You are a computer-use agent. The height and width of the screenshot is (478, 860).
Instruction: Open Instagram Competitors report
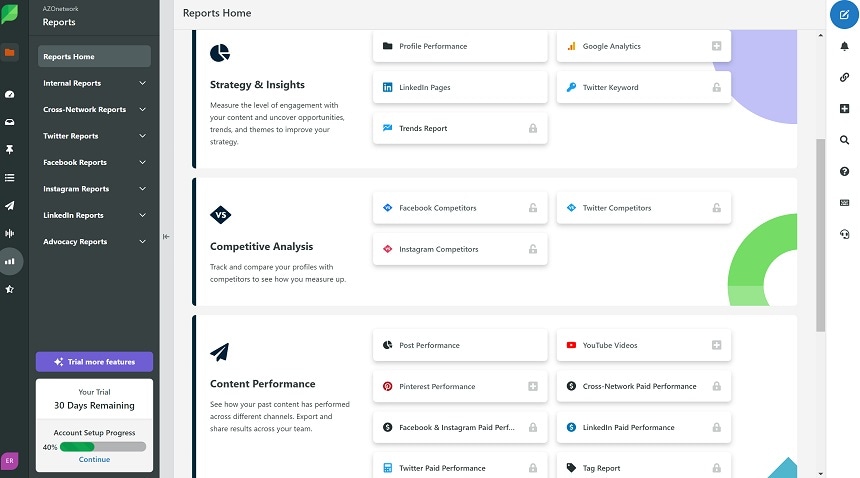coord(460,249)
